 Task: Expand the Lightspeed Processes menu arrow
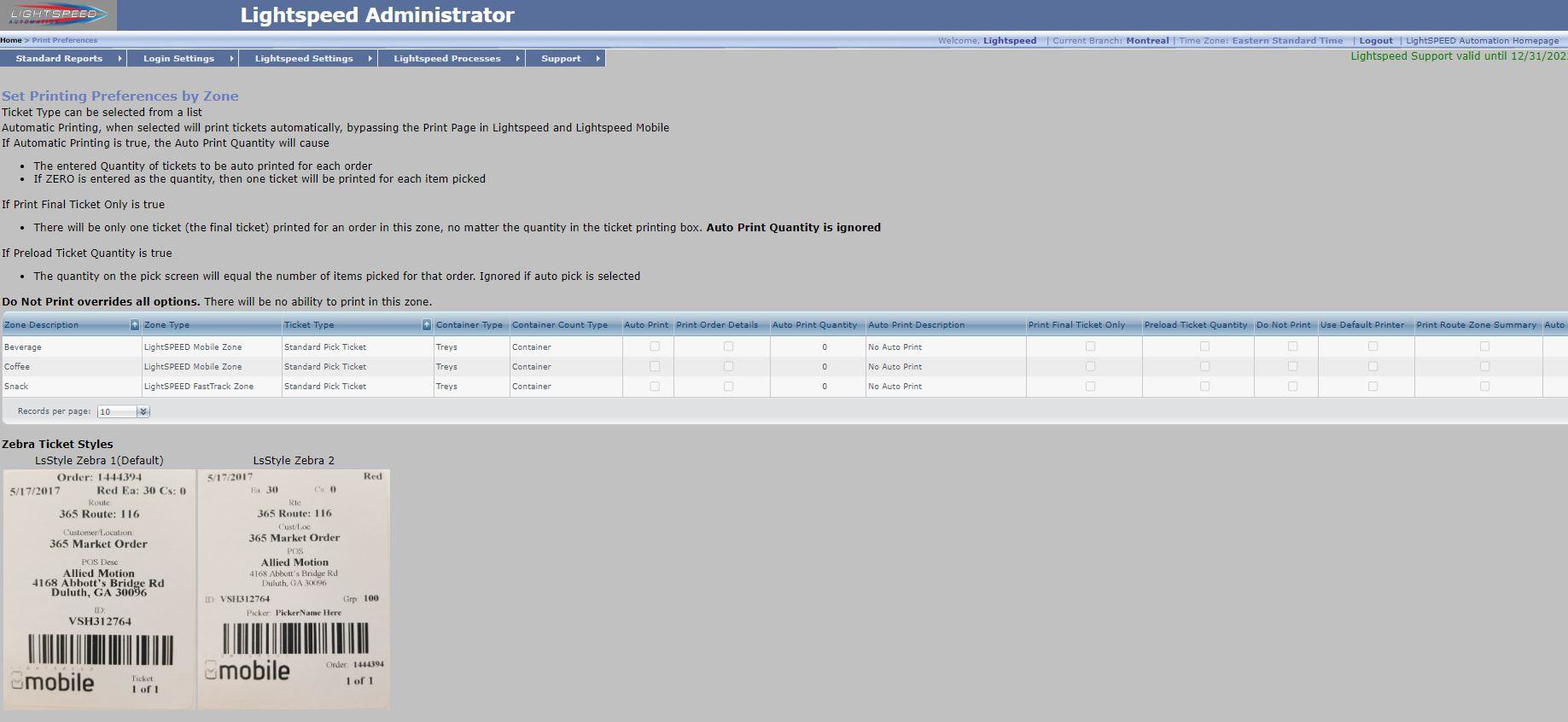[x=517, y=58]
